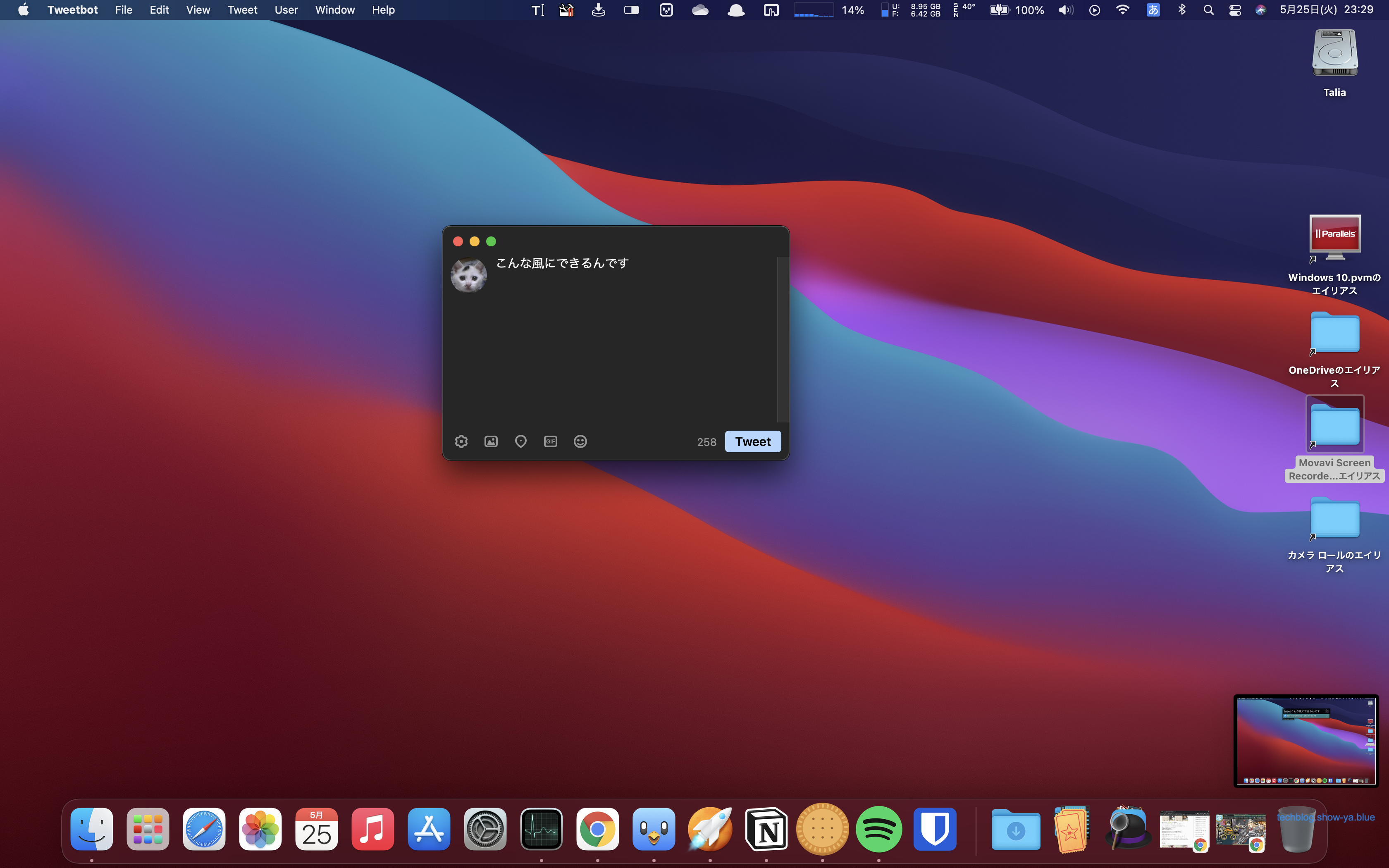Image resolution: width=1389 pixels, height=868 pixels.
Task: Launch Notion from the Dock
Action: point(766,830)
